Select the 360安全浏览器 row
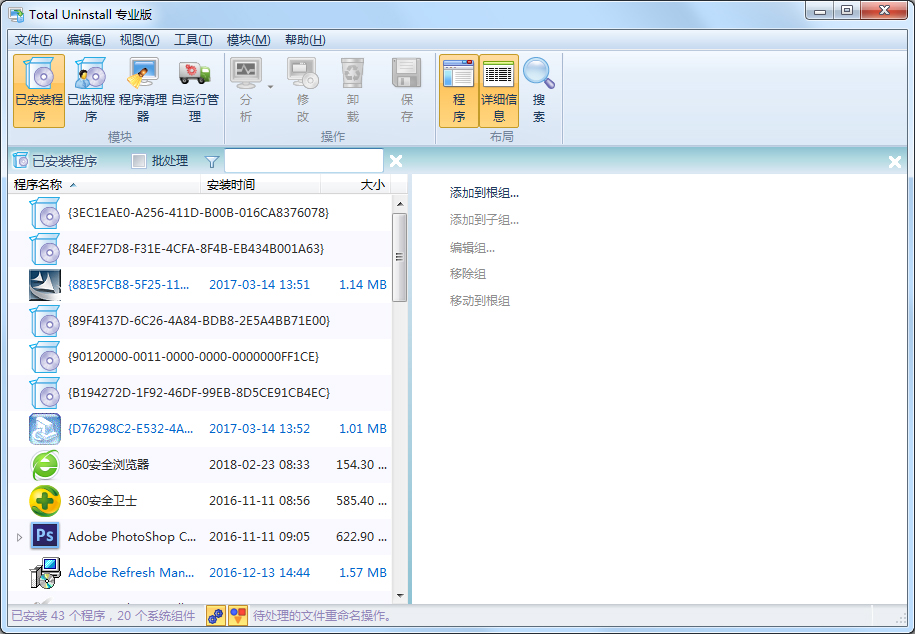The width and height of the screenshot is (915, 634). [200, 465]
